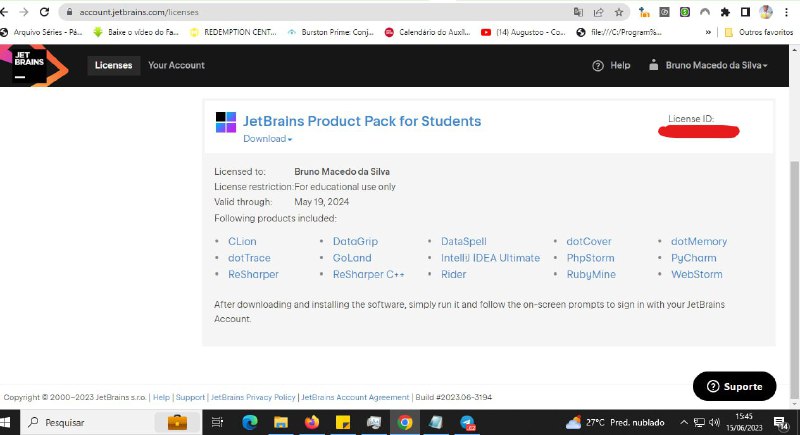This screenshot has width=800, height=435.
Task: Open the CLion product link
Action: click(x=242, y=241)
